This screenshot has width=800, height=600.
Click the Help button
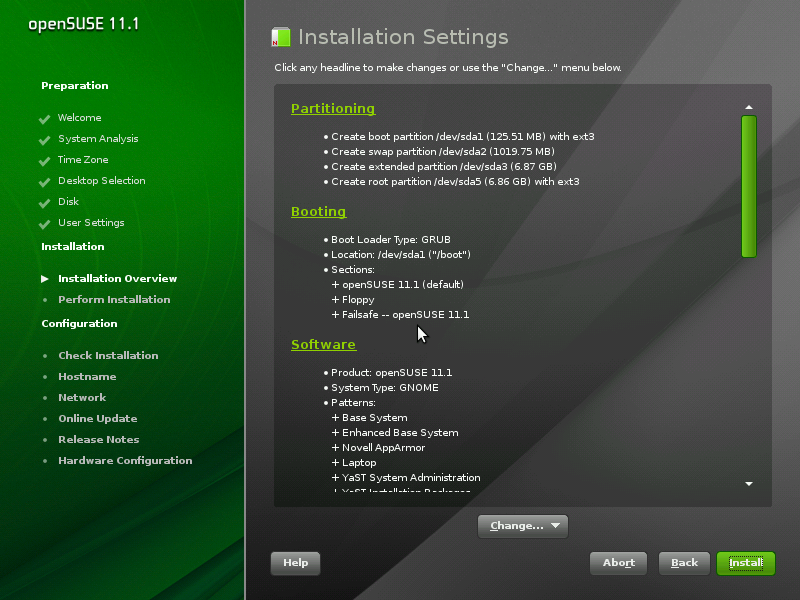[295, 563]
